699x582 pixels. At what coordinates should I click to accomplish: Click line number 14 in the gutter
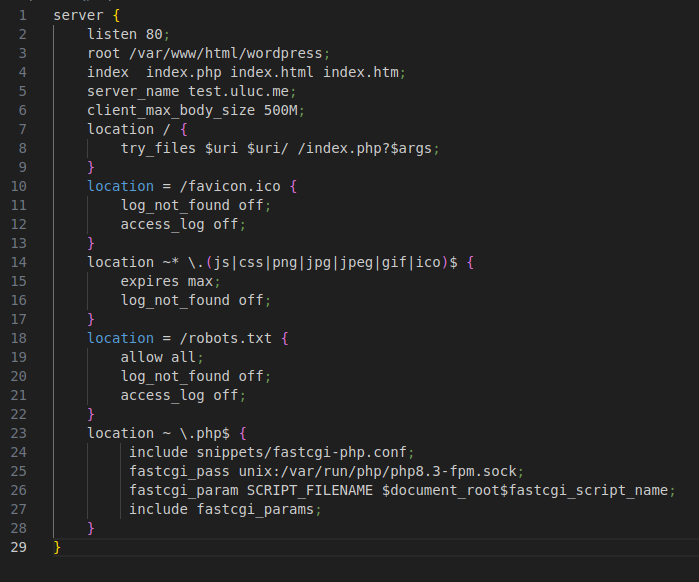coord(19,262)
